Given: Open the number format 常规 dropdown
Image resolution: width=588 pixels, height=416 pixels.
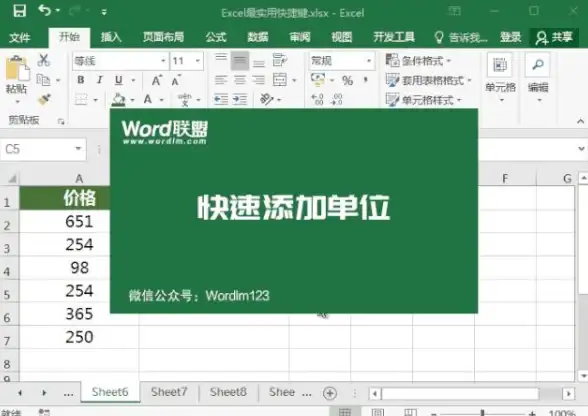Looking at the screenshot, I should click(x=369, y=61).
